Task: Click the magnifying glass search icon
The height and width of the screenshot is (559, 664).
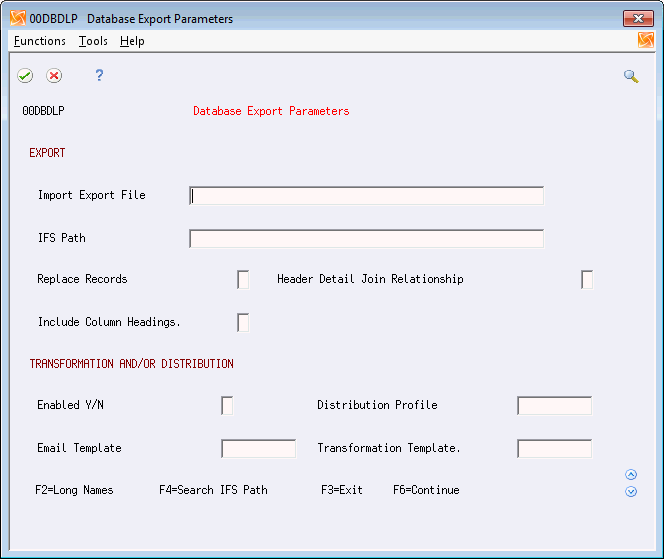Action: (x=631, y=76)
